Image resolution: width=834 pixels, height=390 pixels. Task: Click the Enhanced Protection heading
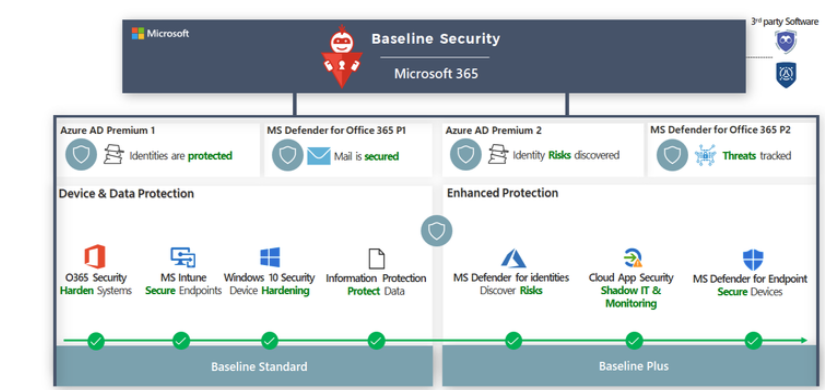[503, 193]
